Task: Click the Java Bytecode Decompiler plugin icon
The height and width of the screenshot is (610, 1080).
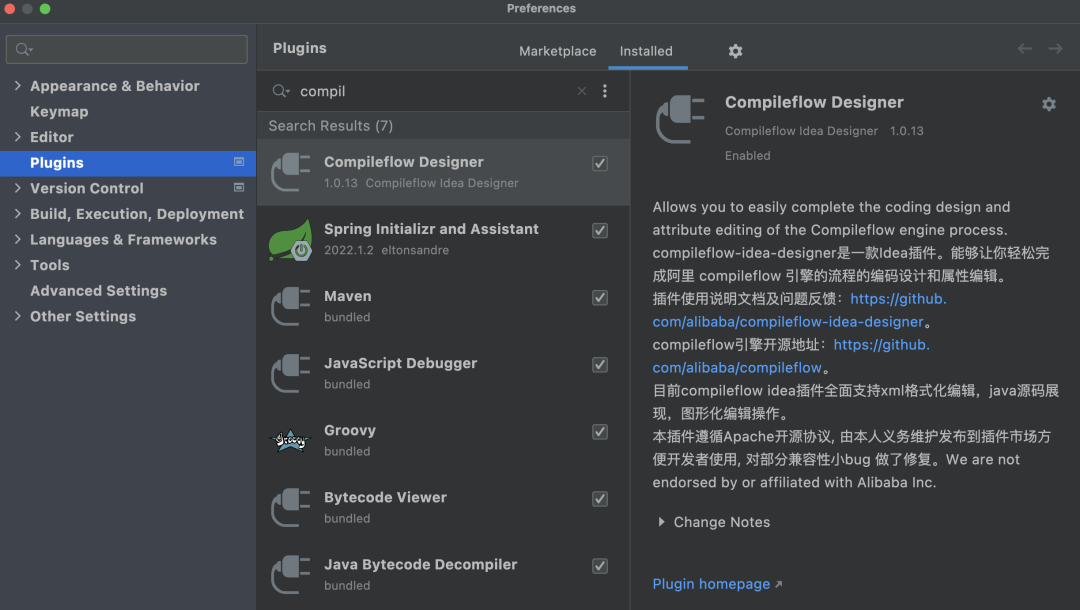Action: pyautogui.click(x=291, y=574)
